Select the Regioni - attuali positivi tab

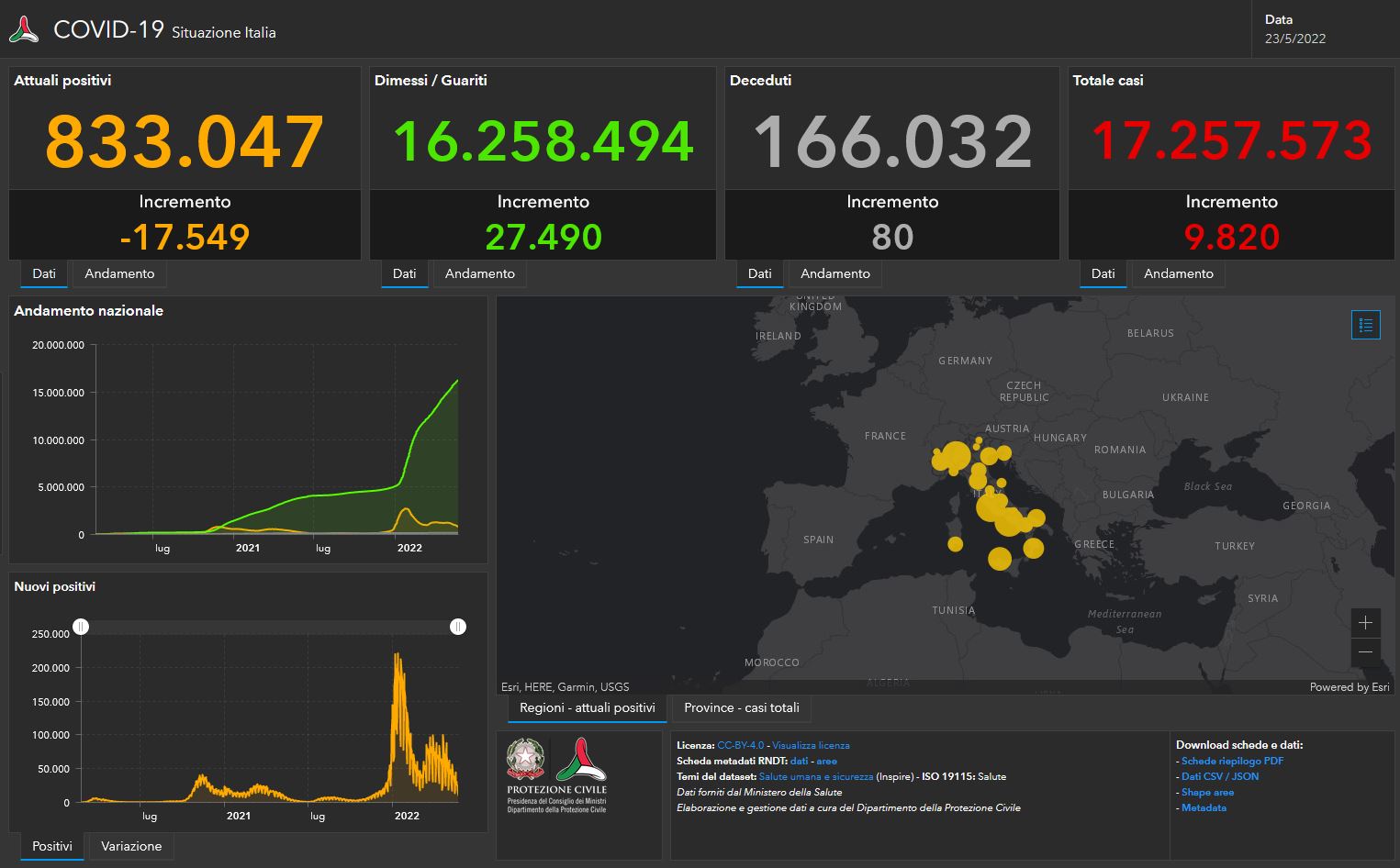[x=586, y=707]
